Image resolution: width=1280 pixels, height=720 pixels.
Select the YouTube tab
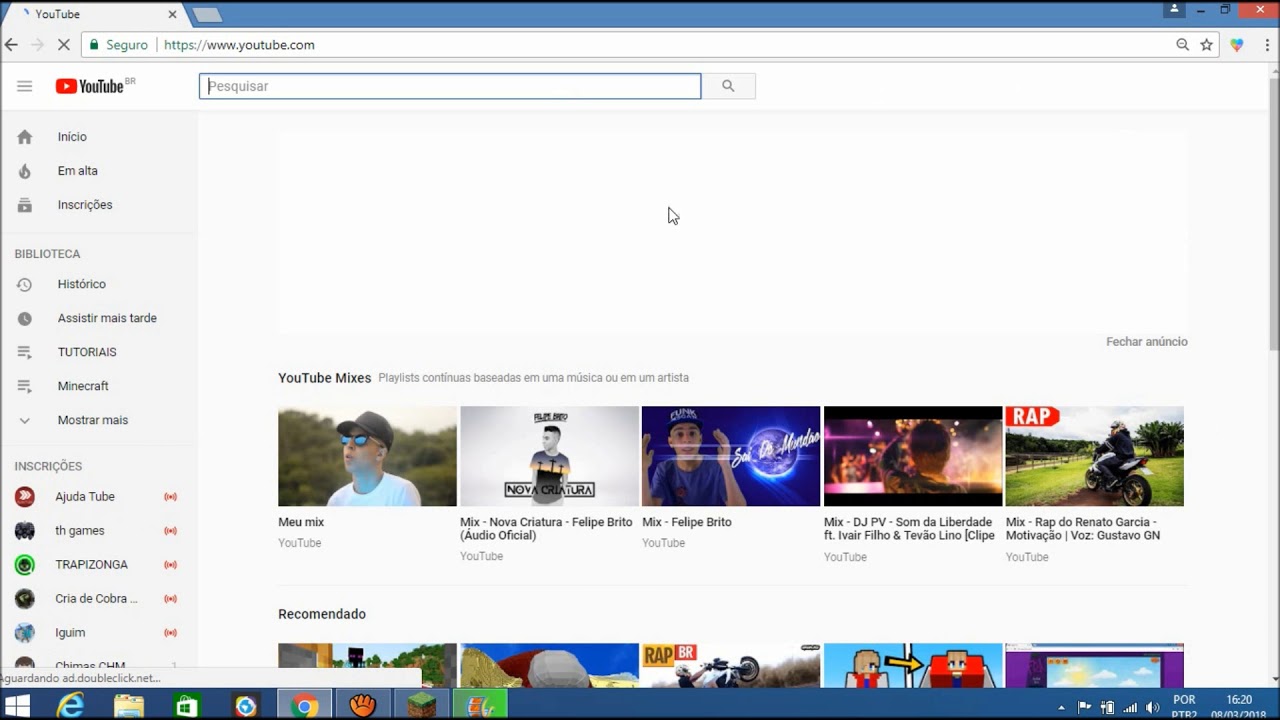tap(95, 15)
